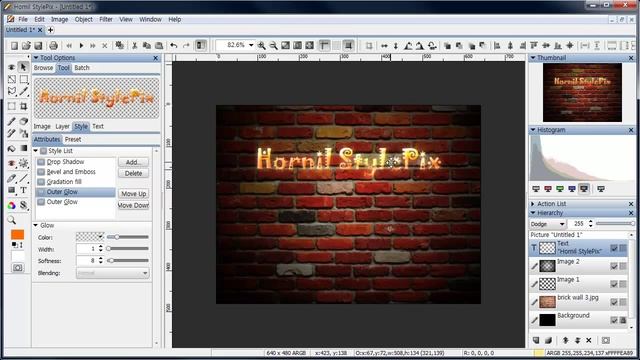Image resolution: width=640 pixels, height=360 pixels.
Task: Open the glow Blending dropdown
Action: [113, 273]
